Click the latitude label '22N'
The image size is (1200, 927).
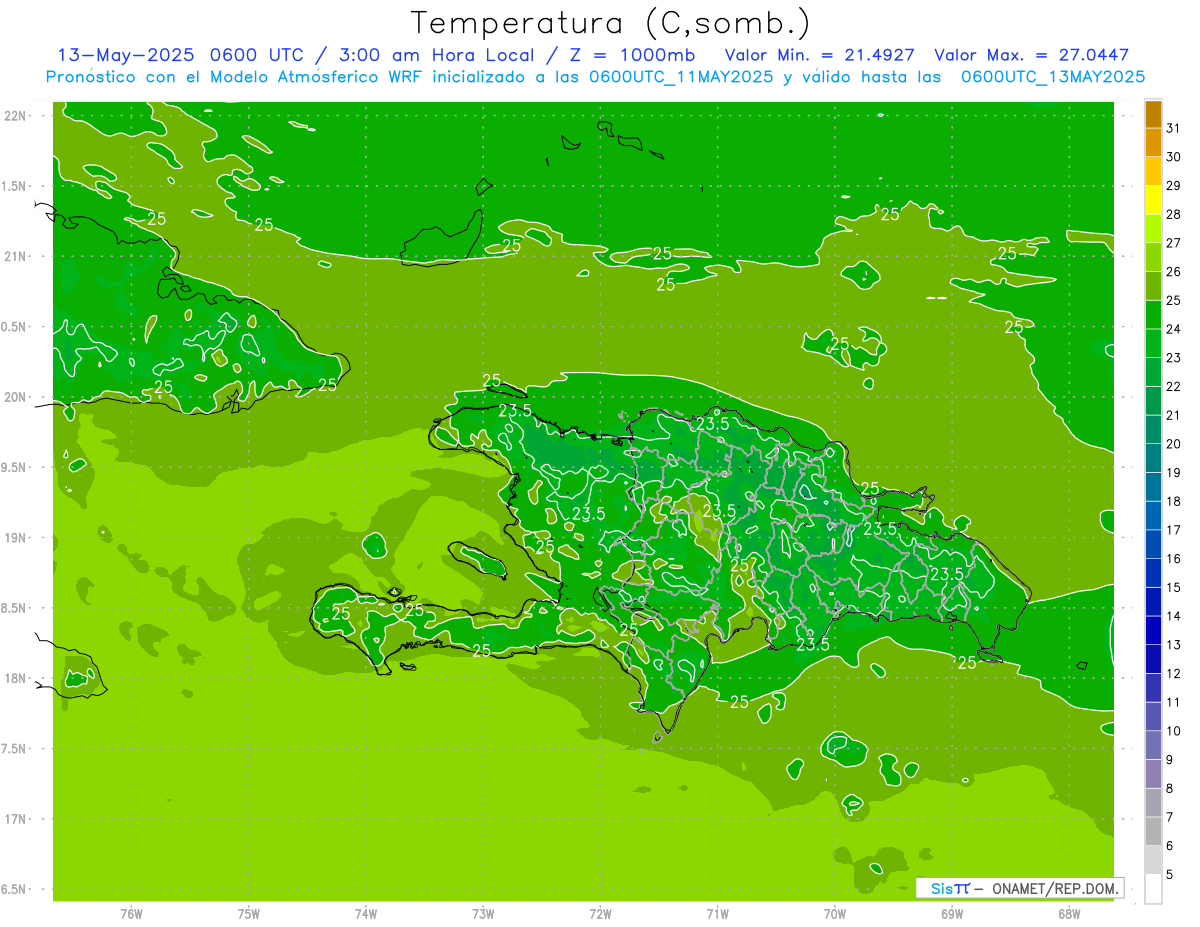(x=16, y=115)
